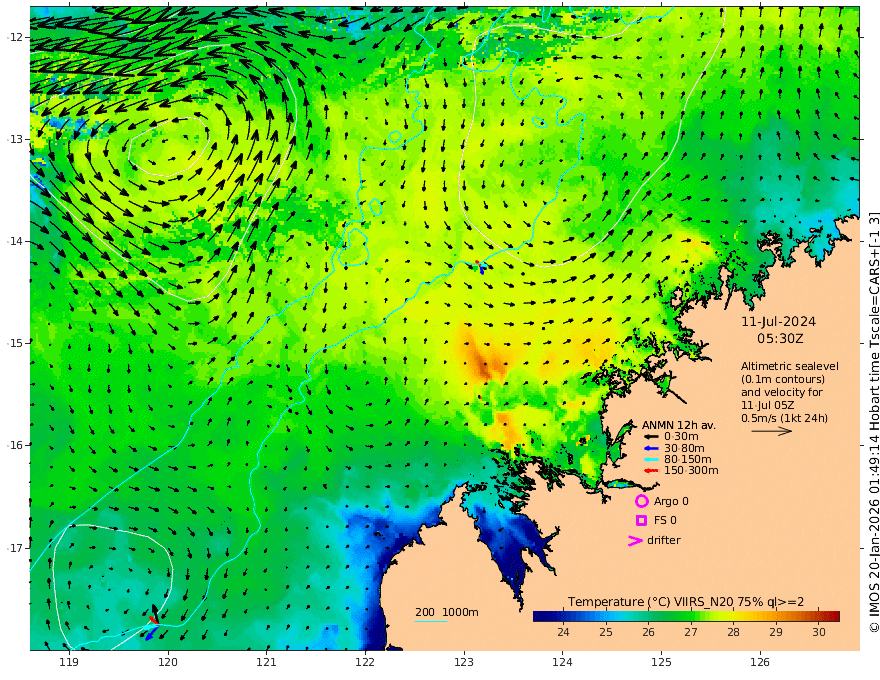Click the magenta Argo circle legend marker
This screenshot has width=880, height=680.
coord(641,501)
